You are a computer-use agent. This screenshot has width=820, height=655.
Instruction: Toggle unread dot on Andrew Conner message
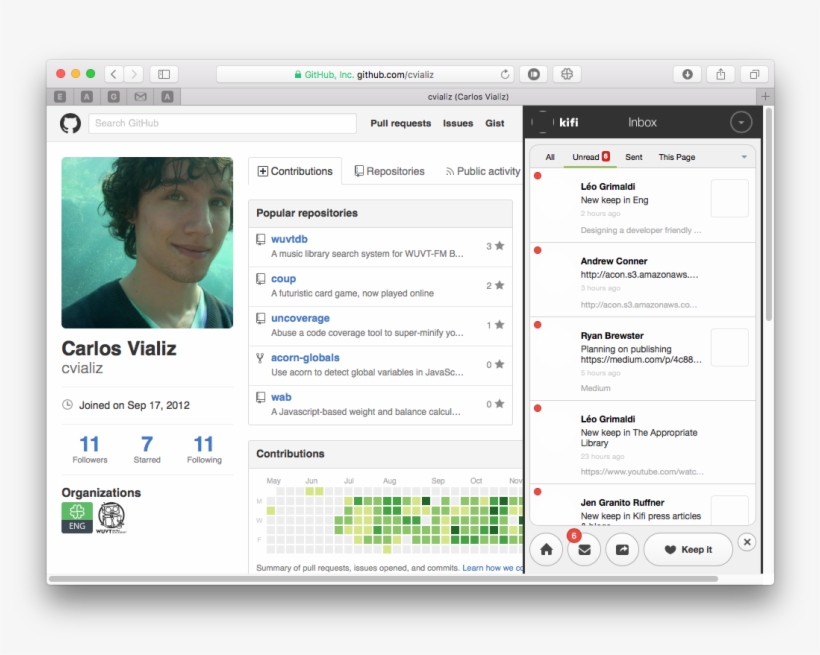(x=537, y=250)
